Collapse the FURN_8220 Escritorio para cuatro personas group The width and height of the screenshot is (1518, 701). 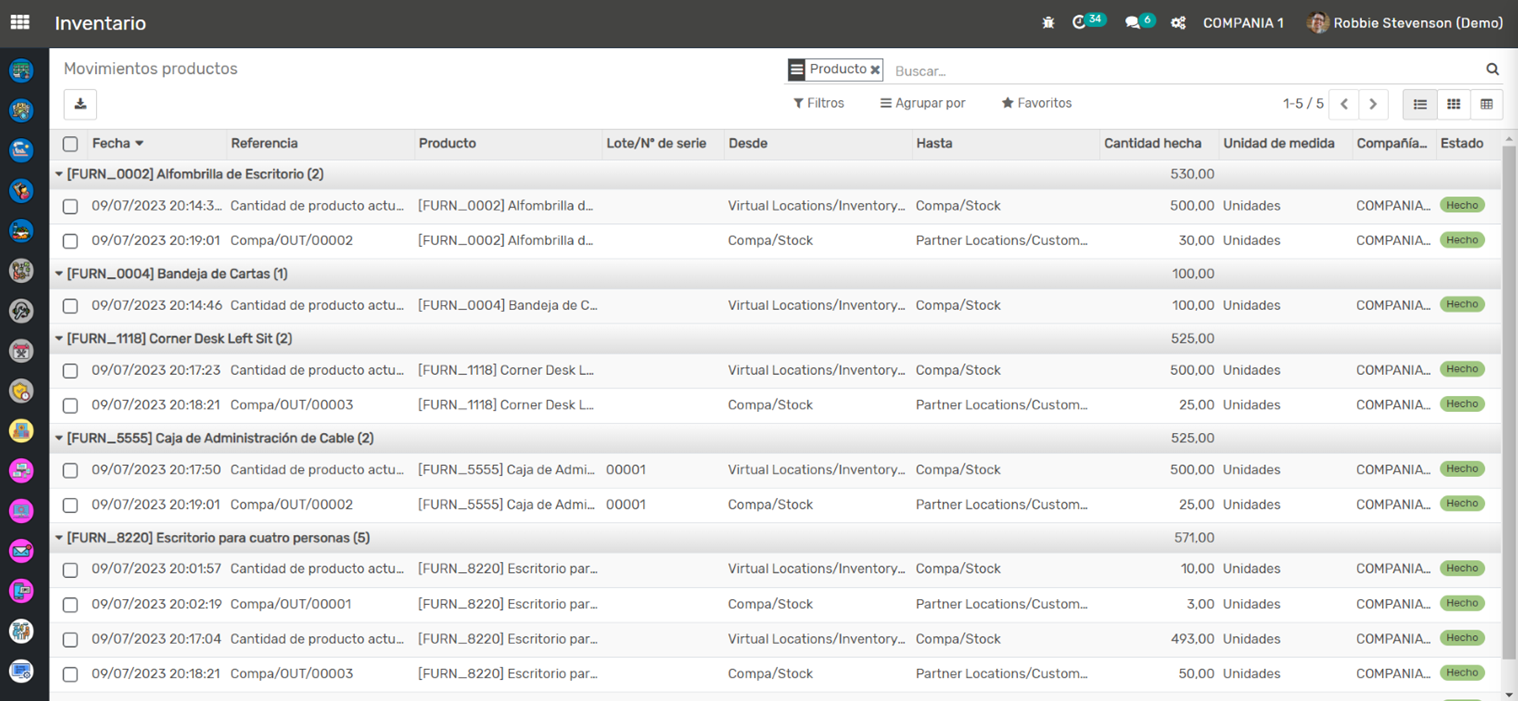pyautogui.click(x=60, y=538)
